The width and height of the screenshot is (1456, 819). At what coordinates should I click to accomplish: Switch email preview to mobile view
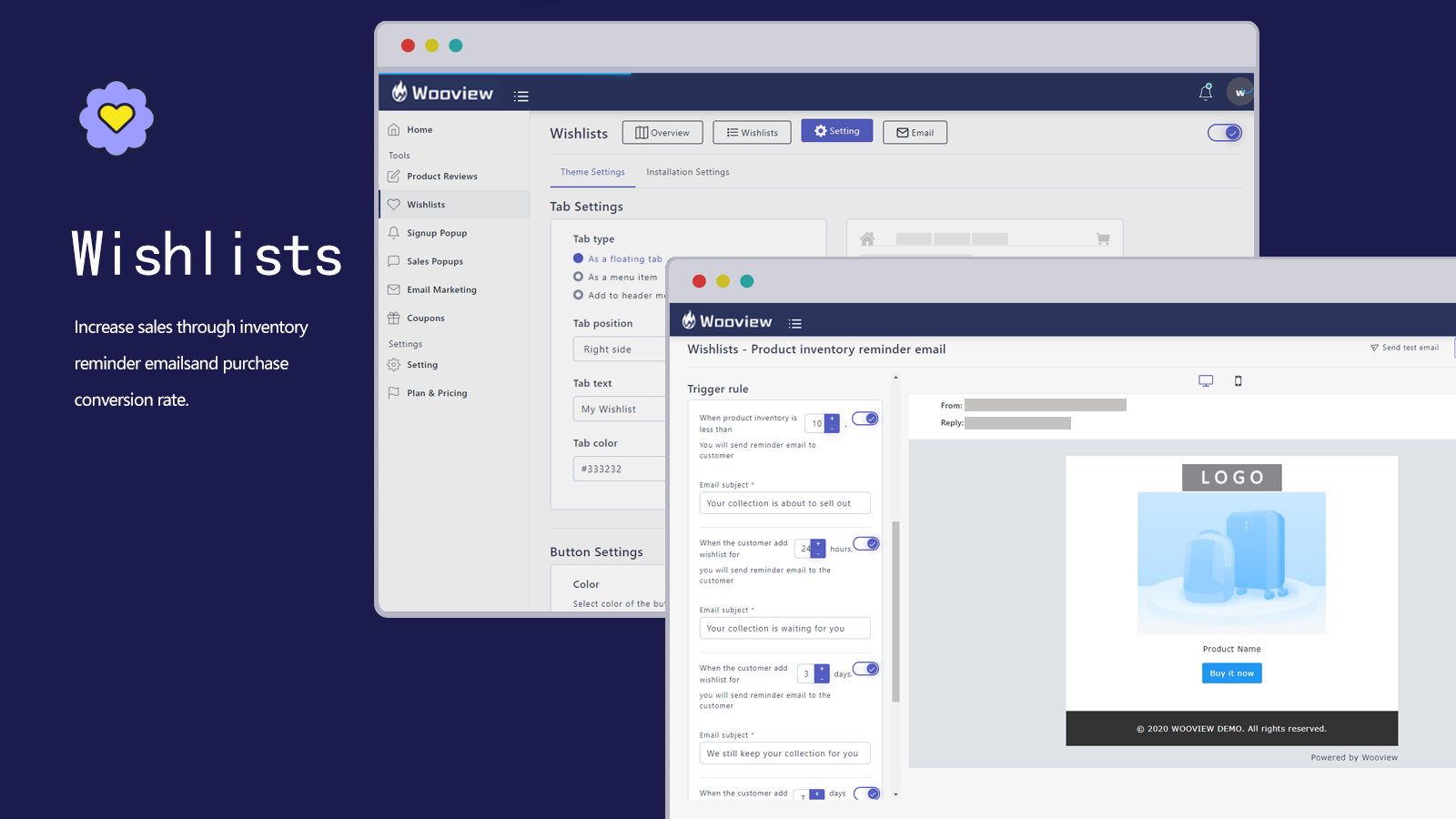coord(1239,380)
